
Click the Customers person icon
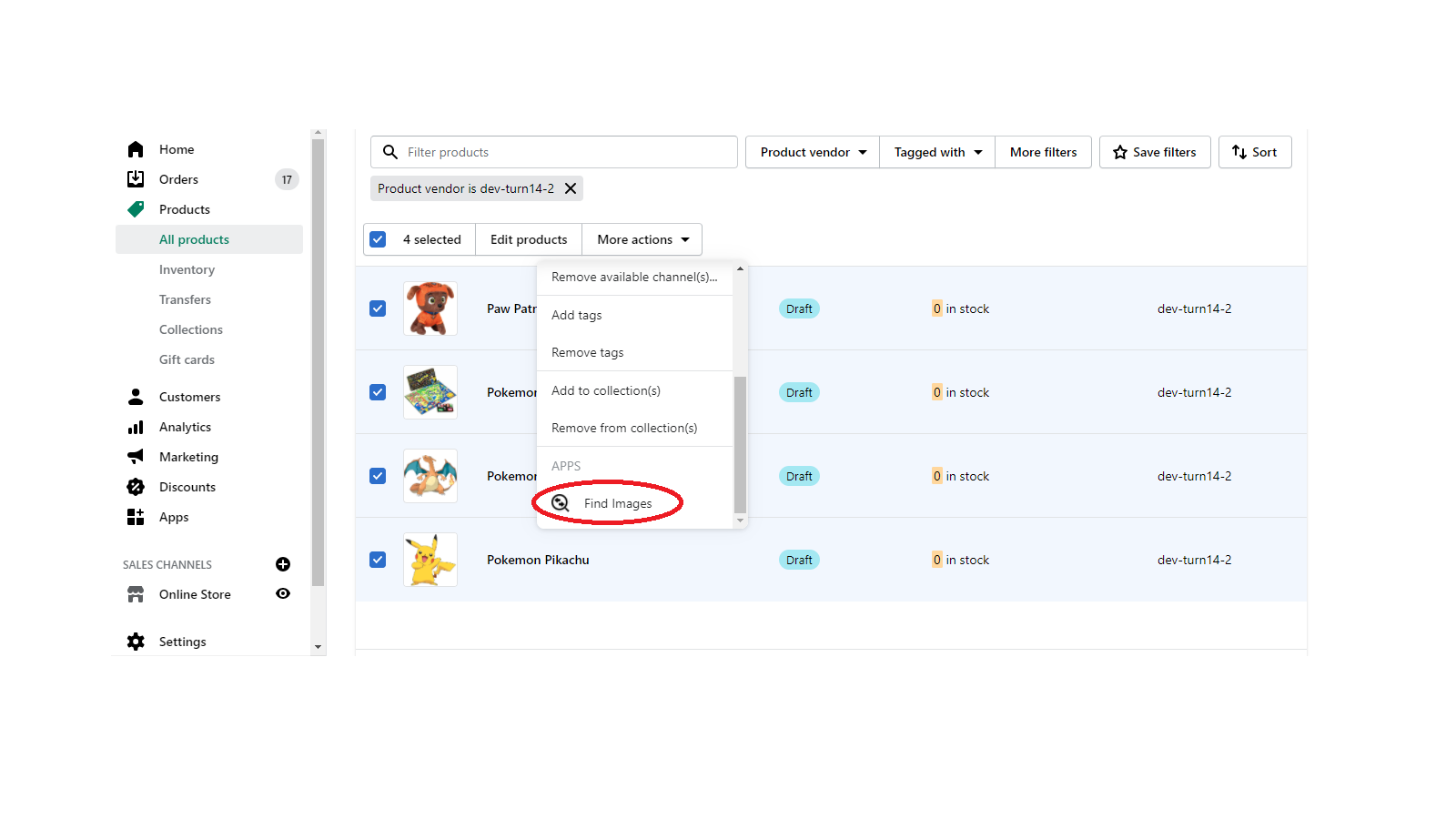[136, 397]
